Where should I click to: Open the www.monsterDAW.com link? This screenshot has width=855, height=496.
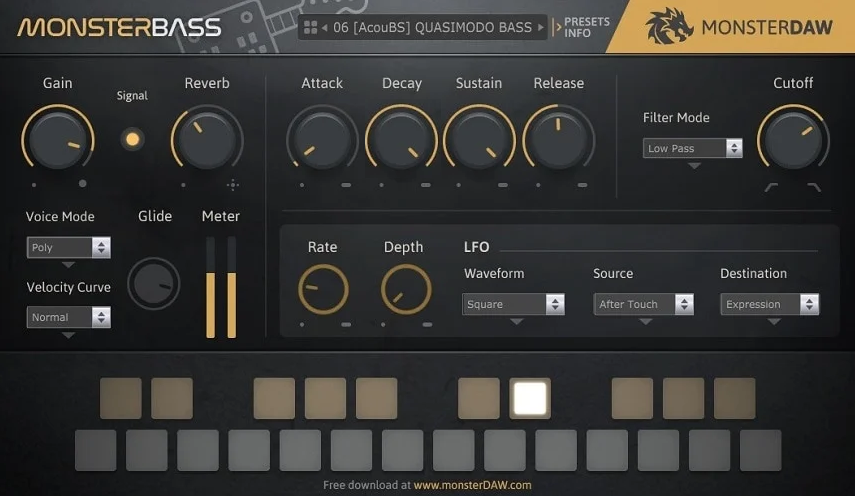[x=472, y=485]
